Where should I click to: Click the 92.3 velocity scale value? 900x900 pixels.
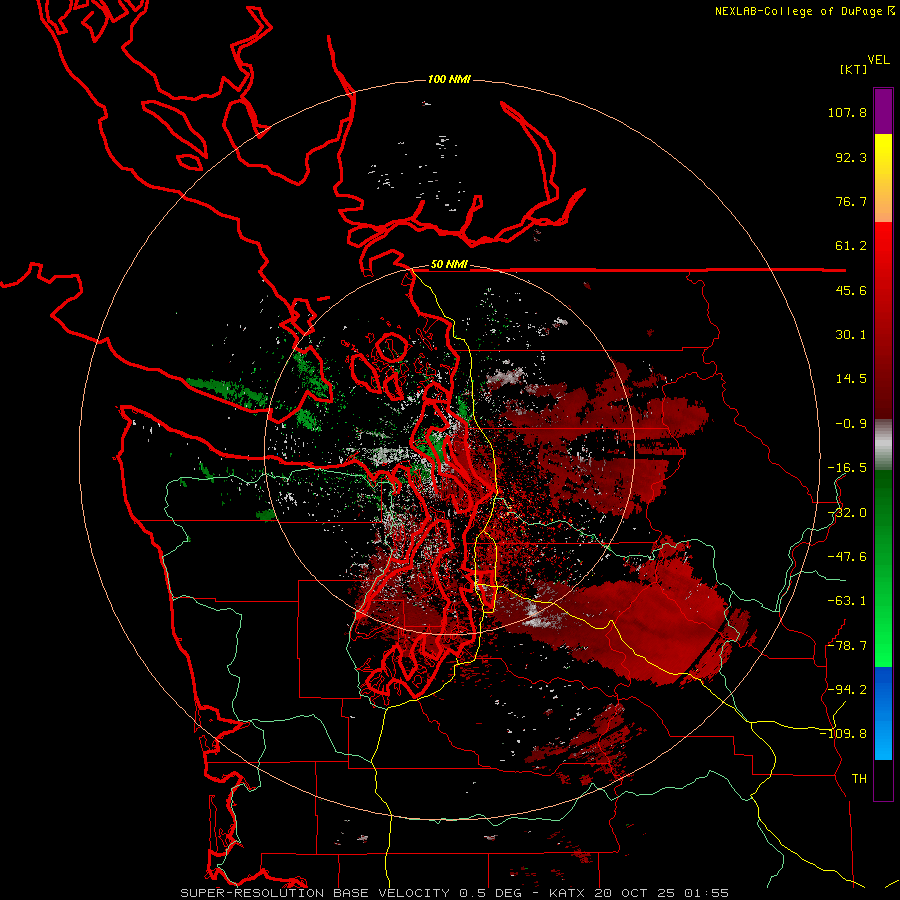pos(851,157)
